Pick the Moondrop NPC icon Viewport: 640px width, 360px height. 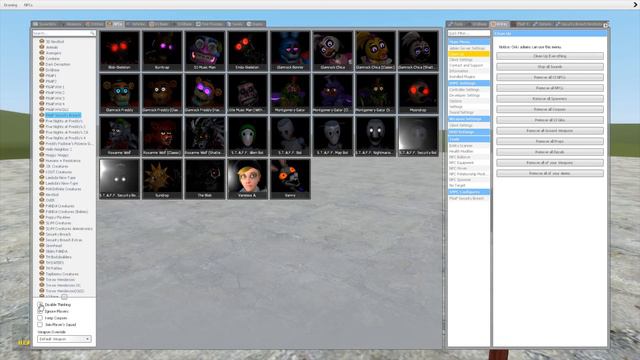(x=418, y=93)
